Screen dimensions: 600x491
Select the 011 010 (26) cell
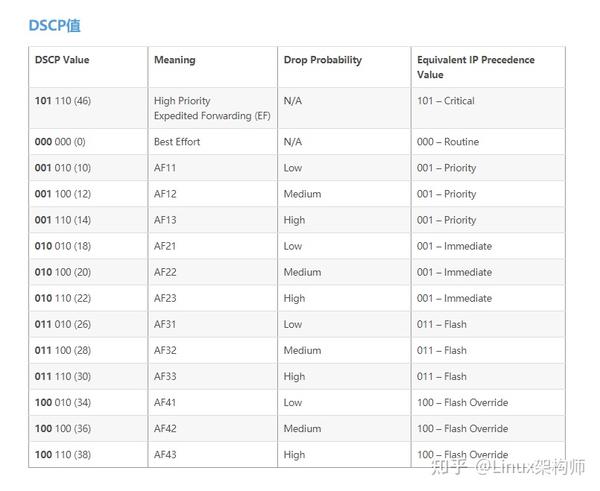(x=62, y=324)
